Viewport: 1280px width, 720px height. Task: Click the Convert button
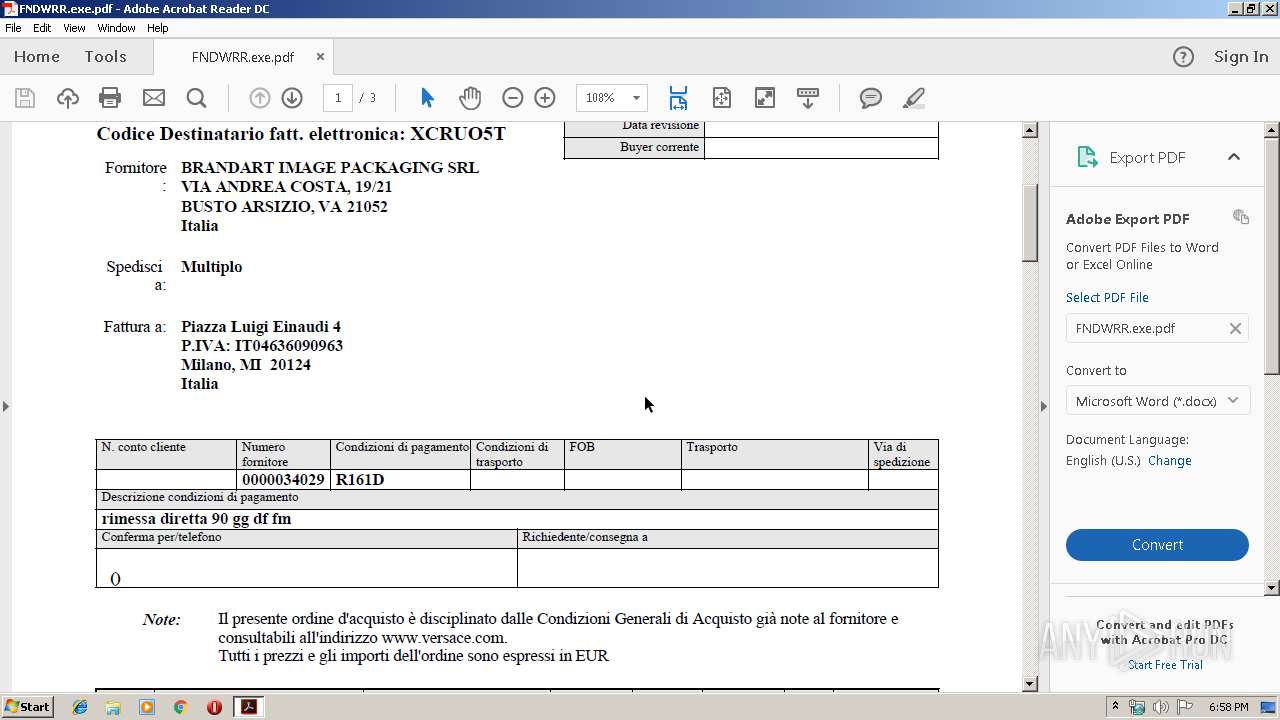(1157, 545)
